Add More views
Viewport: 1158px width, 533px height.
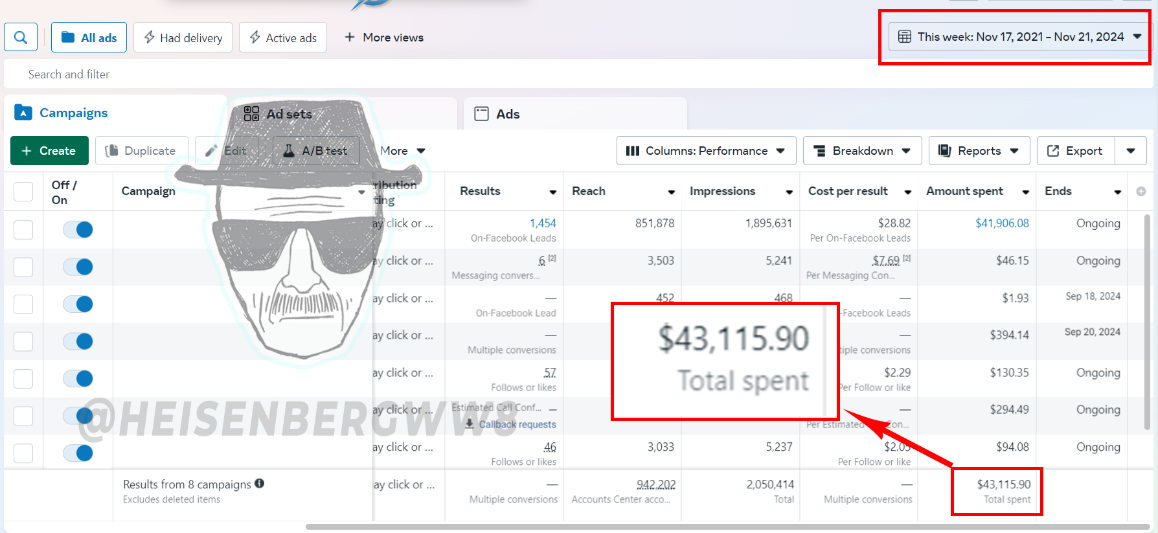point(384,37)
